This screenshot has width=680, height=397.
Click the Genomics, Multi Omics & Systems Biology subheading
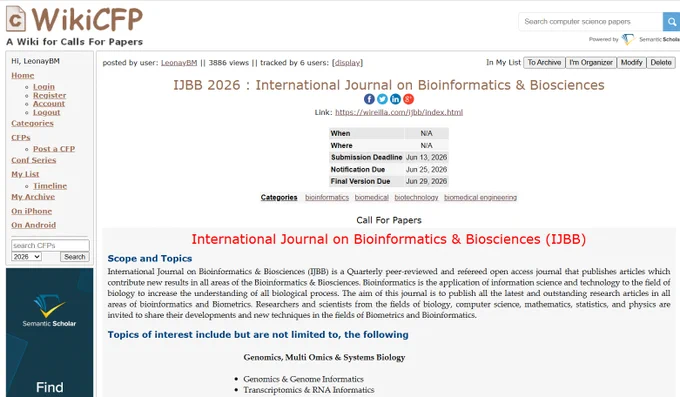point(324,358)
